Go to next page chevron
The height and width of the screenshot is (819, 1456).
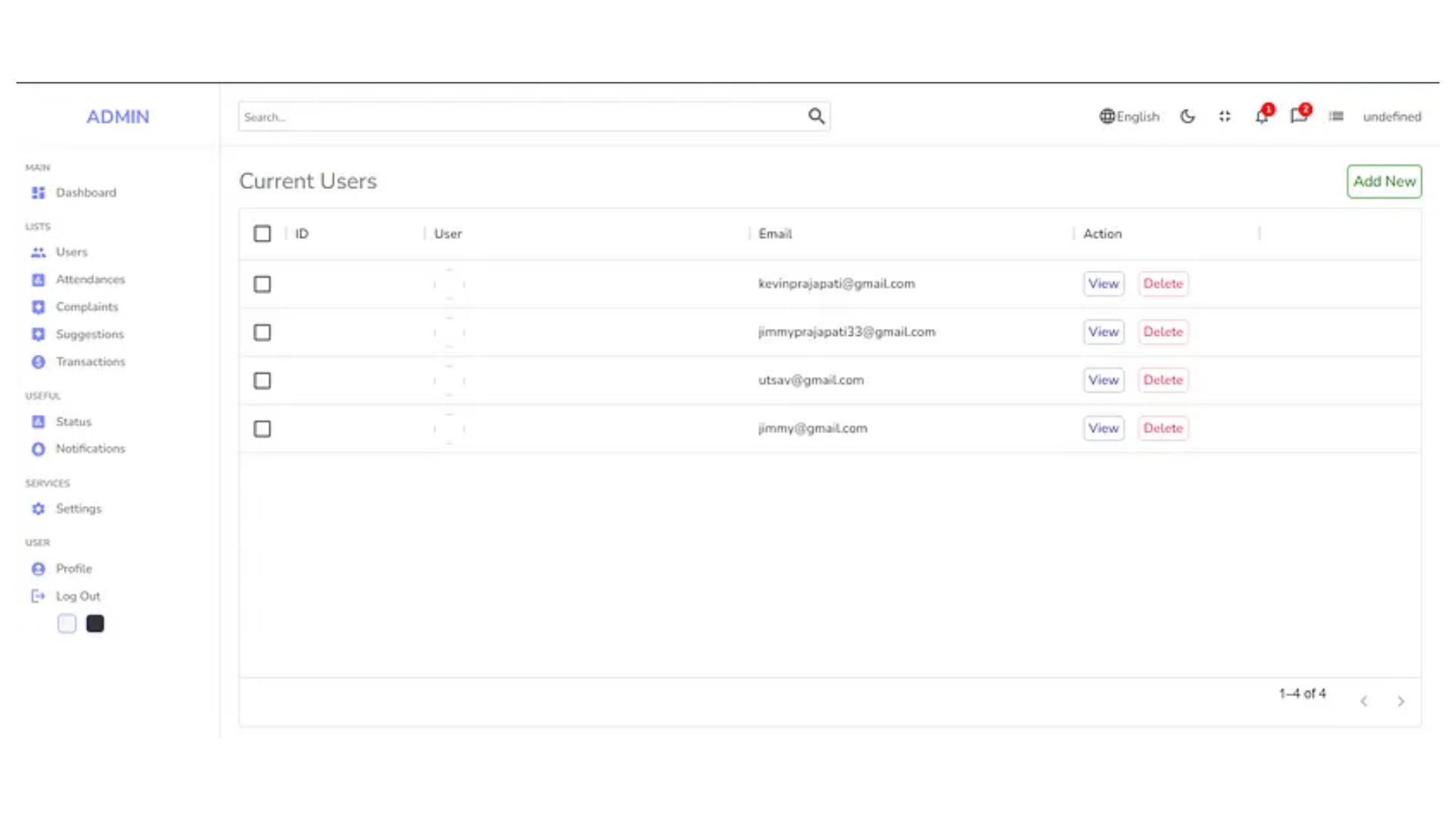coord(1401,701)
